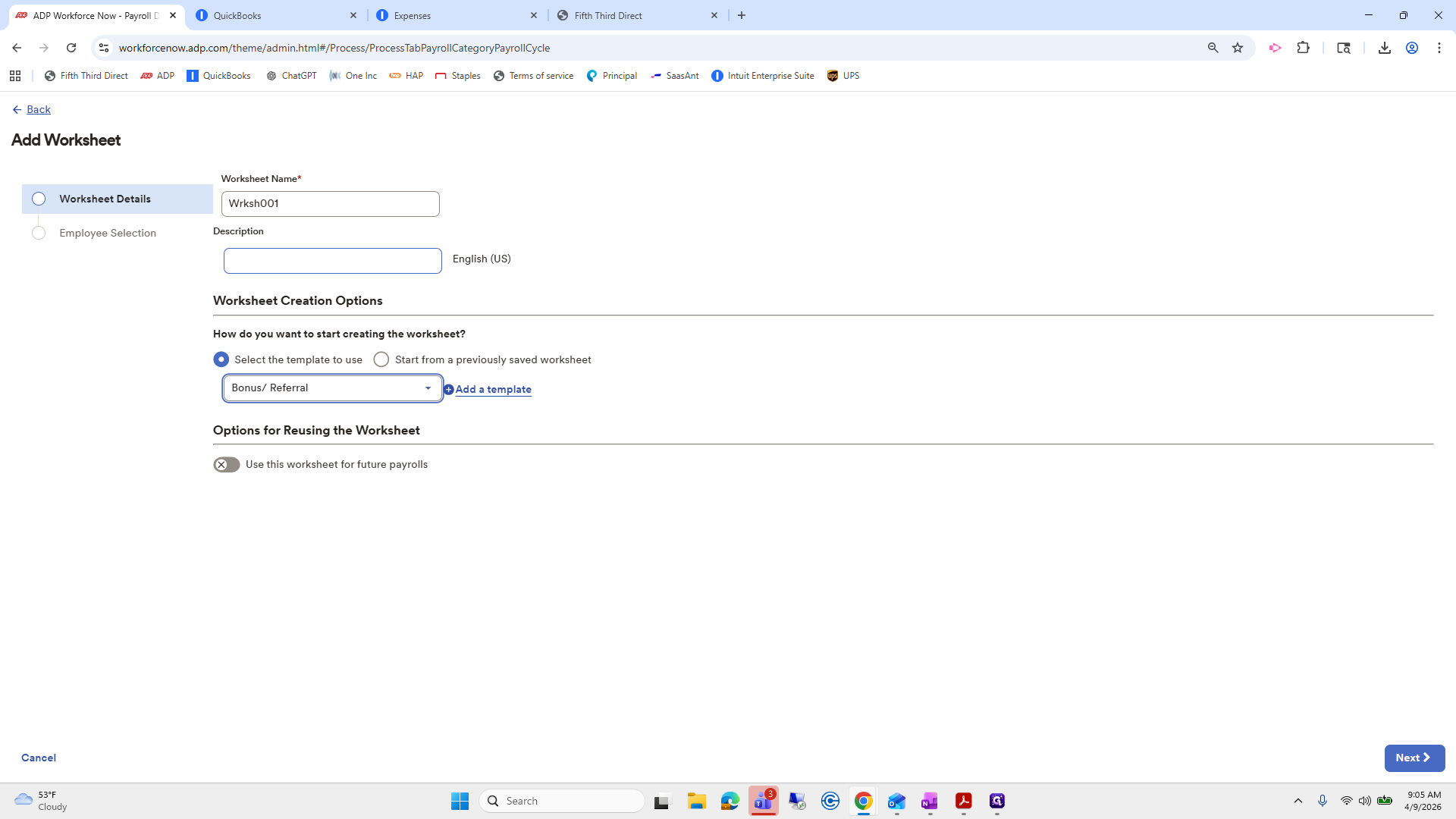
Task: Open the HAP bookmark
Action: tap(406, 76)
